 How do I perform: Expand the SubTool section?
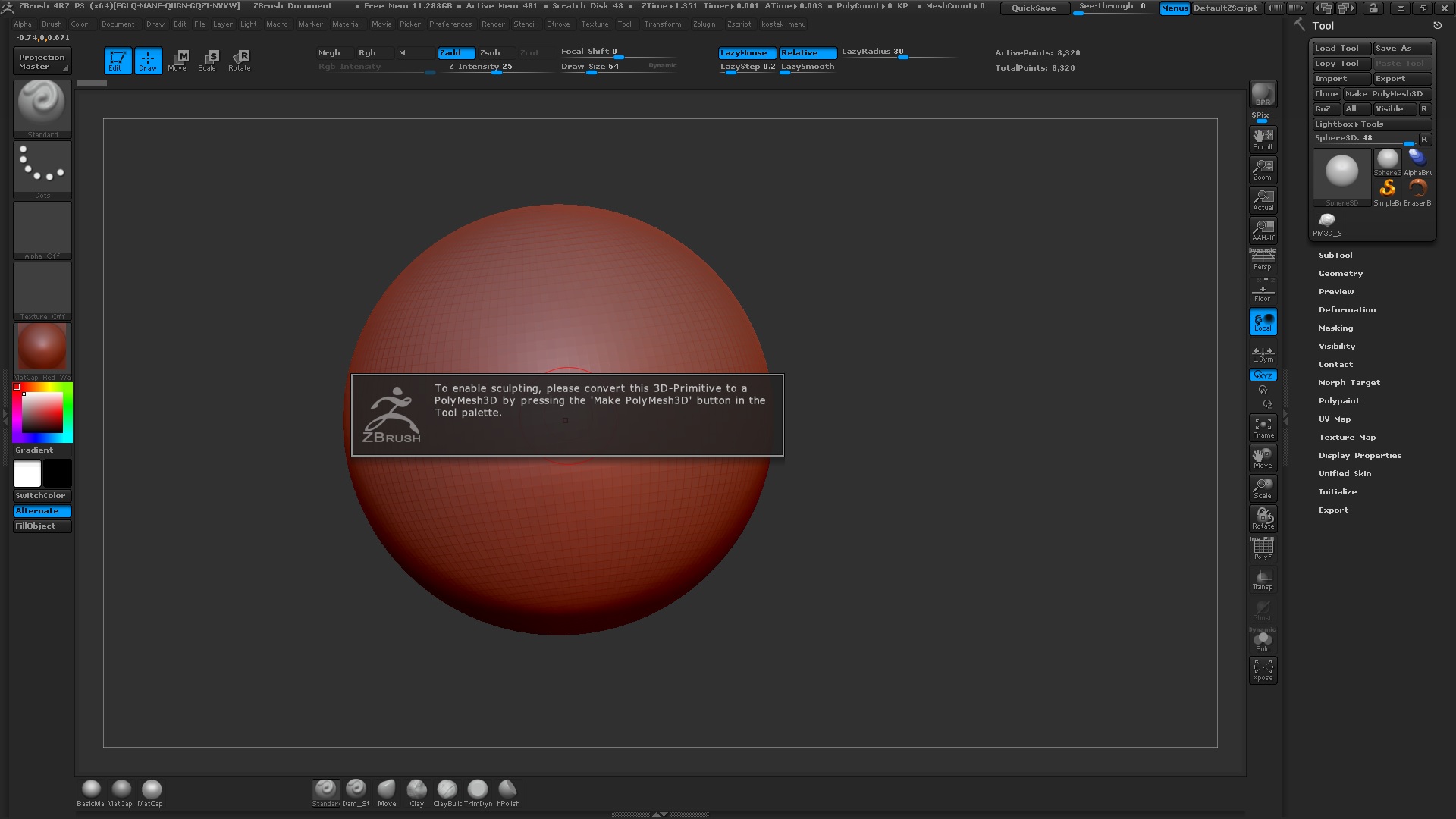[1335, 256]
